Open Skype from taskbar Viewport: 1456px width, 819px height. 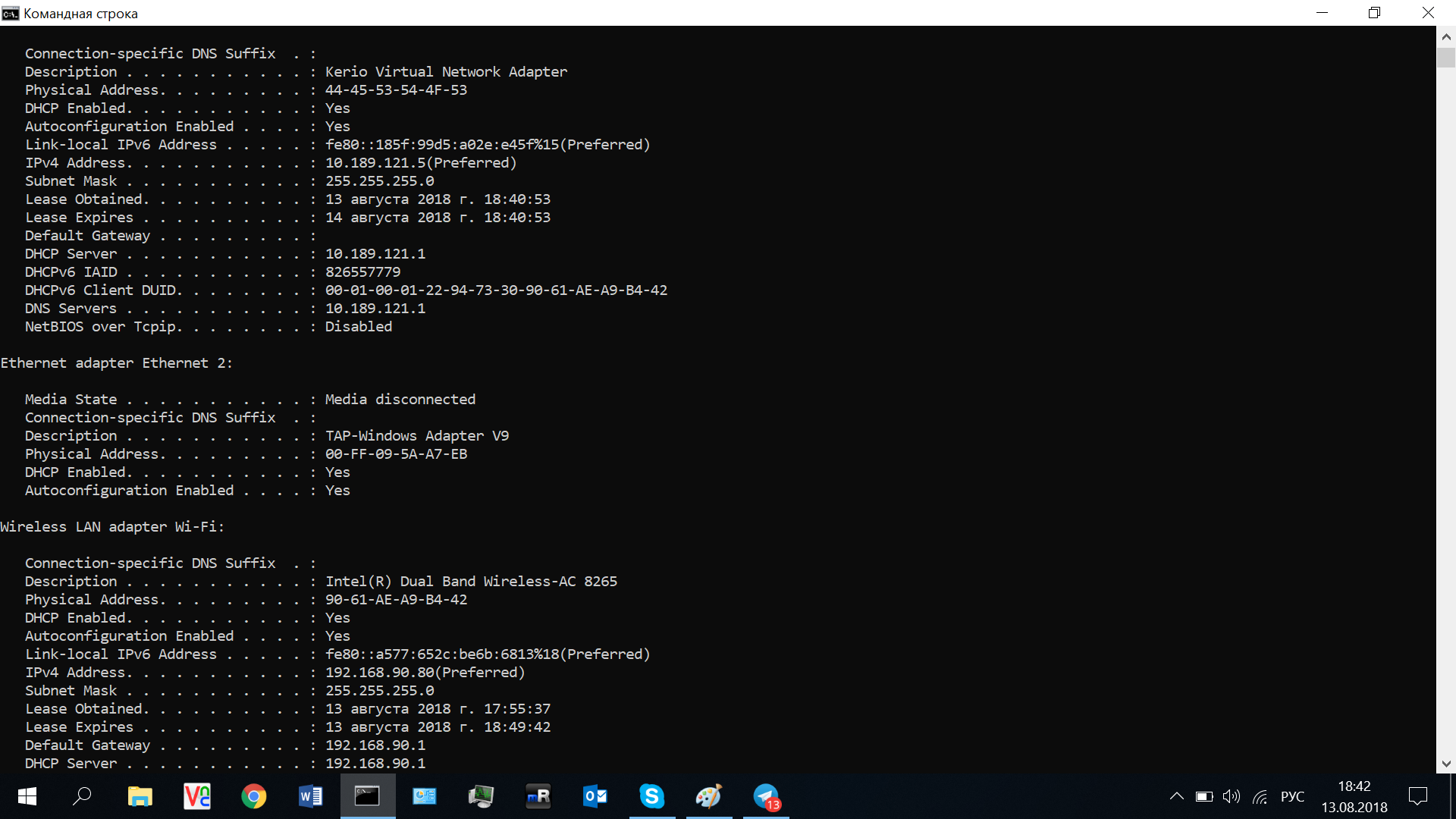pos(652,796)
